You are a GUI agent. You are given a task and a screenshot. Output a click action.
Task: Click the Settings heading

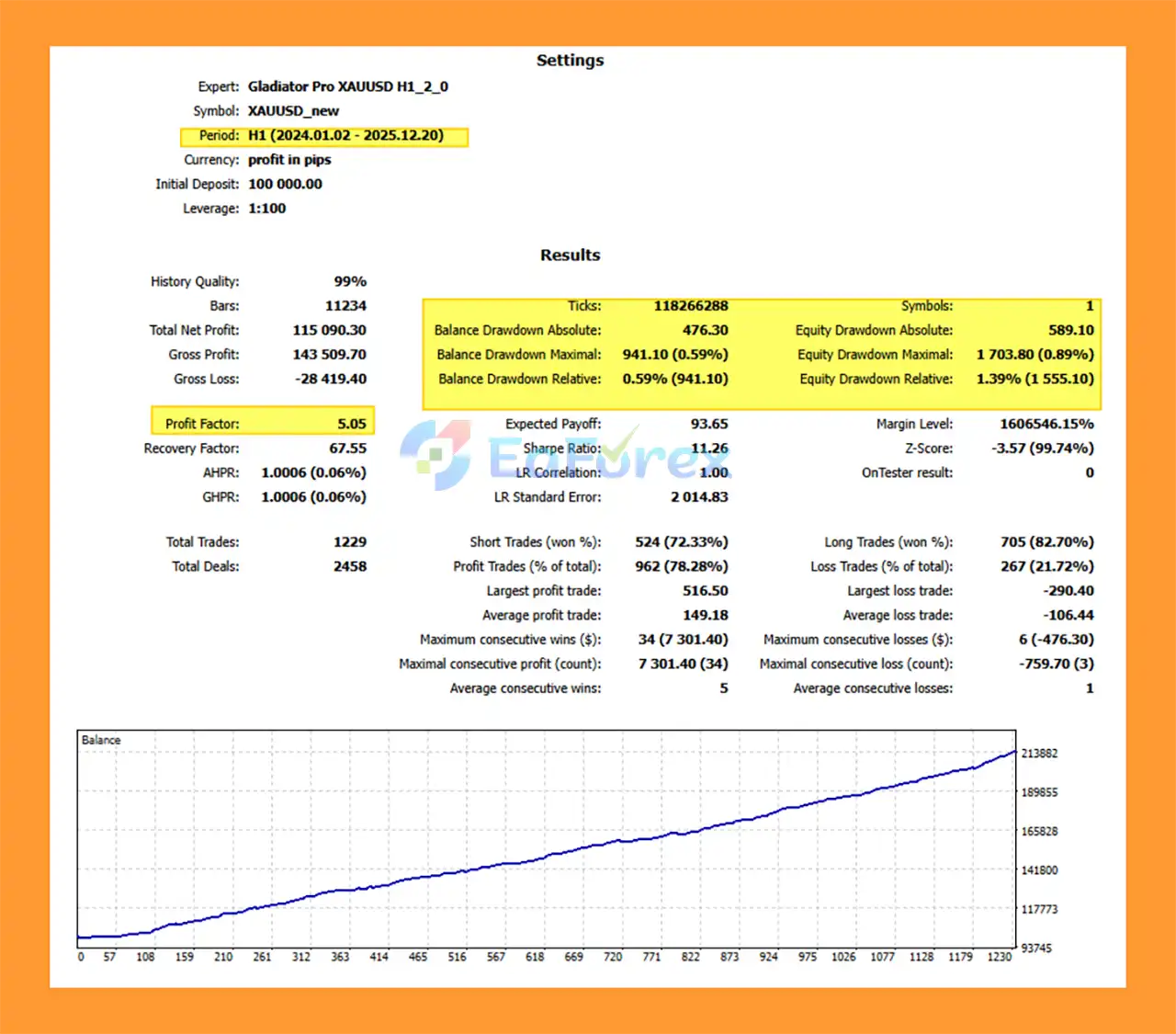coord(570,61)
